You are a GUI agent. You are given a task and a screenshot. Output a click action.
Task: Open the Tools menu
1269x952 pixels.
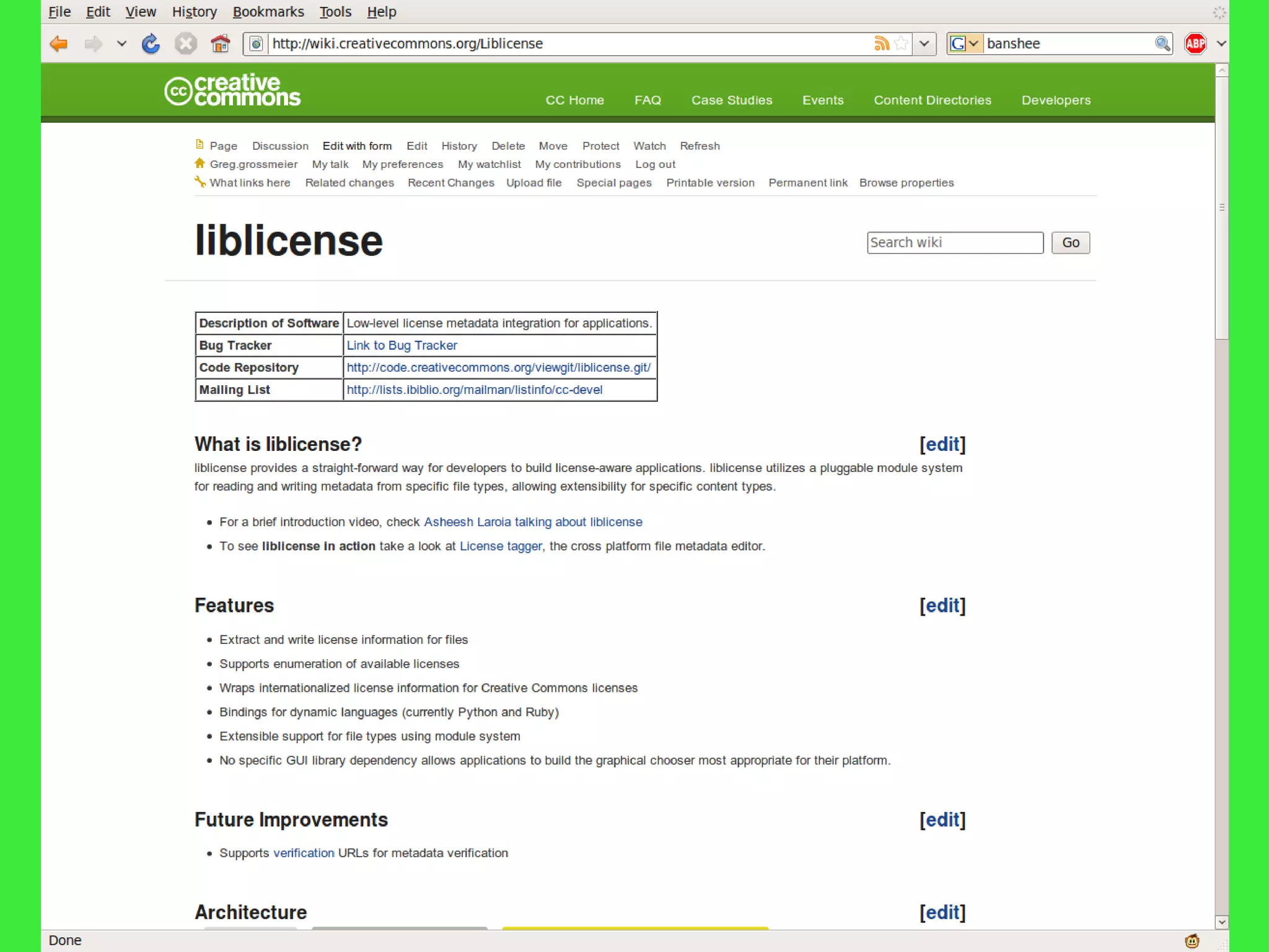[x=335, y=12]
